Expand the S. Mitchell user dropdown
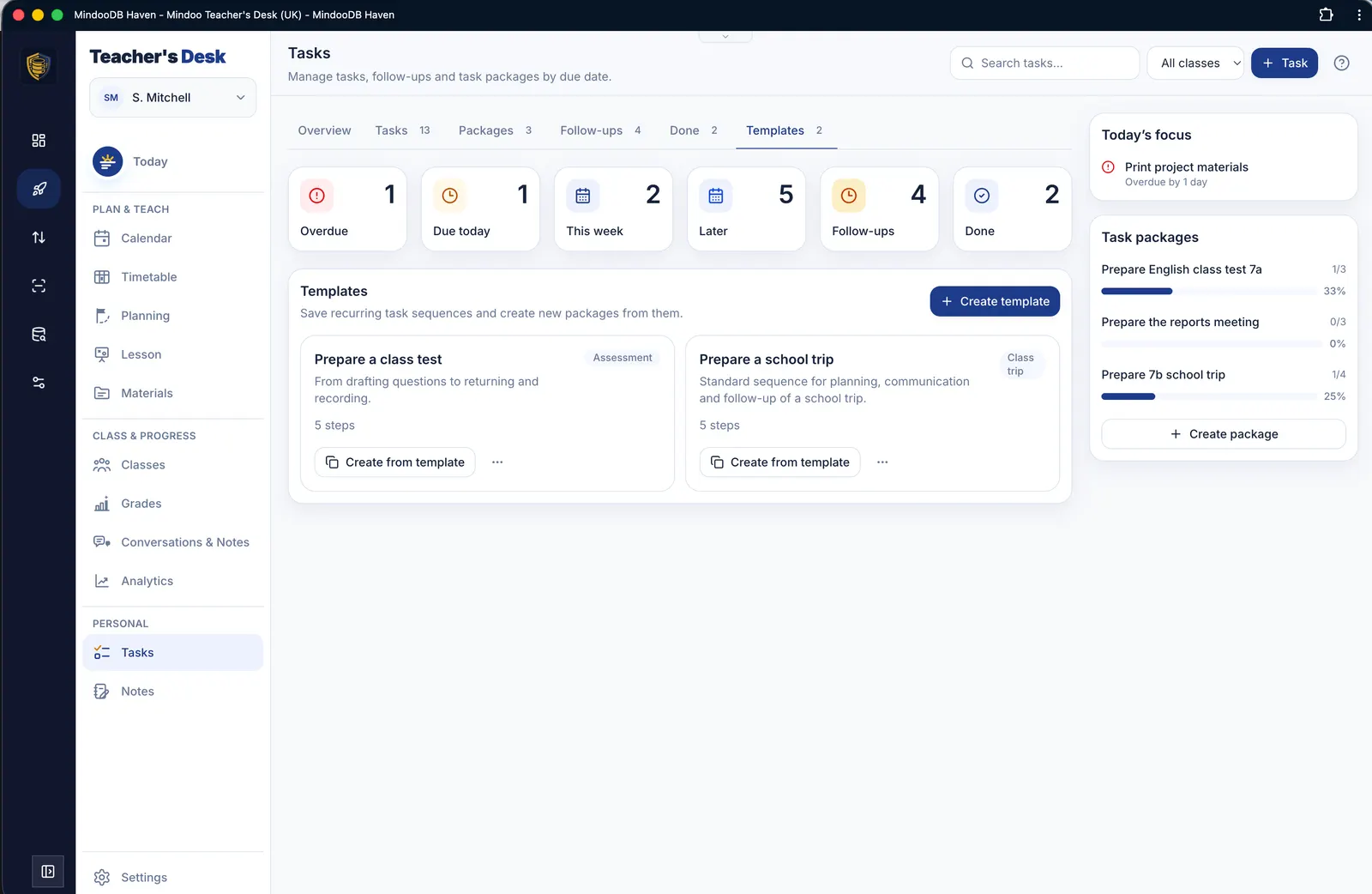This screenshot has height=894, width=1372. (x=173, y=98)
